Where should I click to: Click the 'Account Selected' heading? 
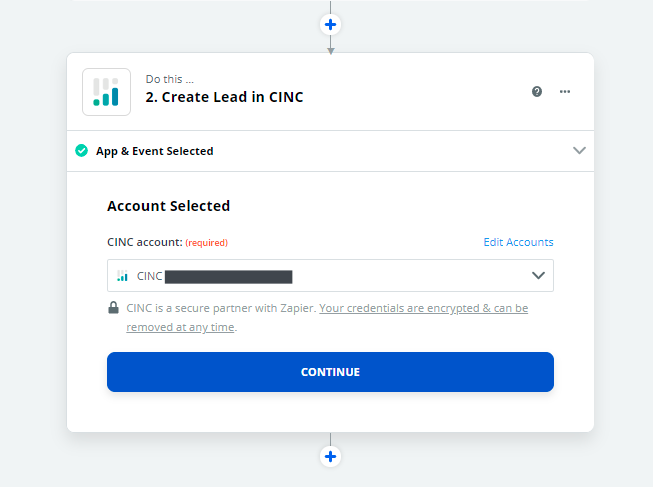(x=168, y=206)
